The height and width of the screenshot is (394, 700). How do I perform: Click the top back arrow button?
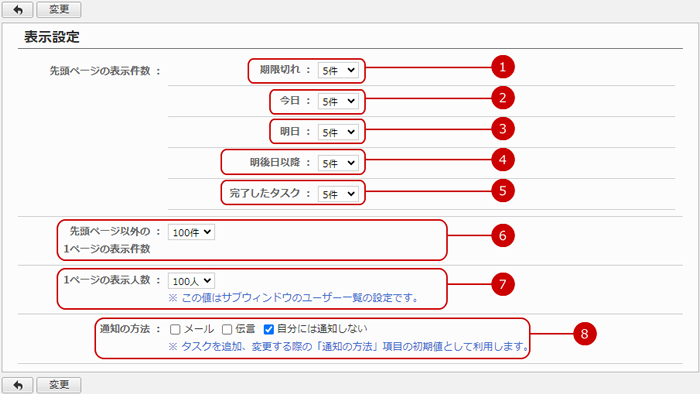click(17, 9)
